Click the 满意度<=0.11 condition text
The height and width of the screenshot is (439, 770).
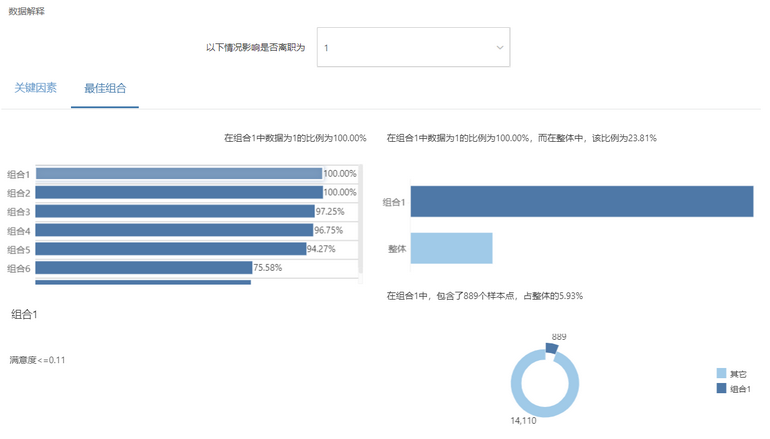tap(37, 360)
